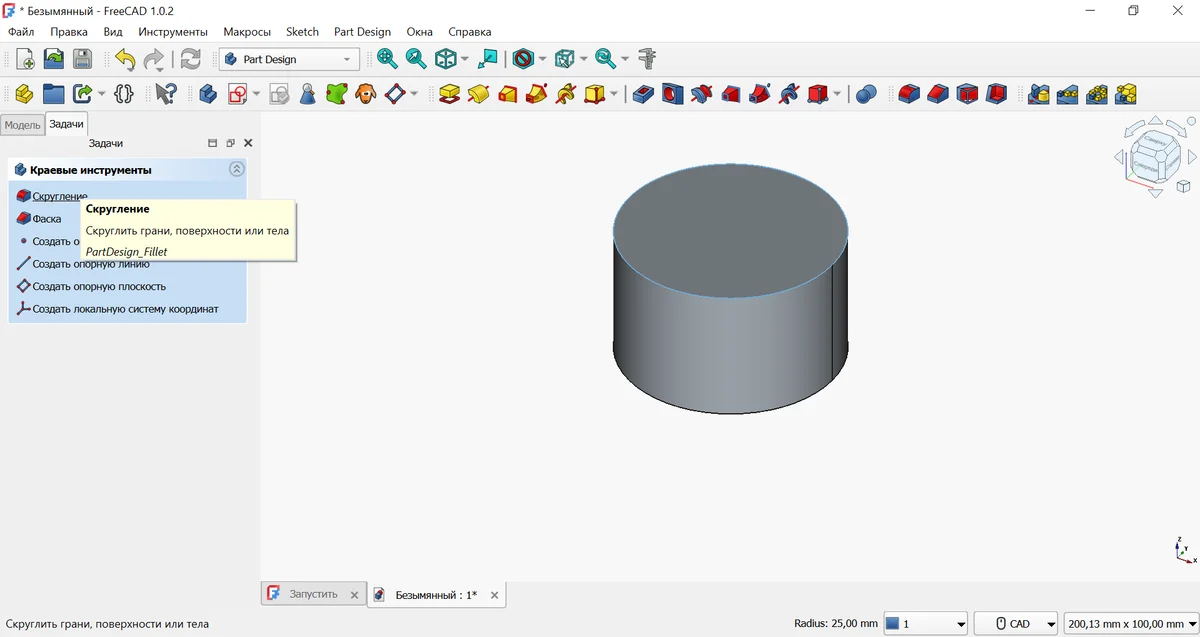This screenshot has width=1200, height=637.
Task: Switch to the Модель tab
Action: [x=22, y=125]
